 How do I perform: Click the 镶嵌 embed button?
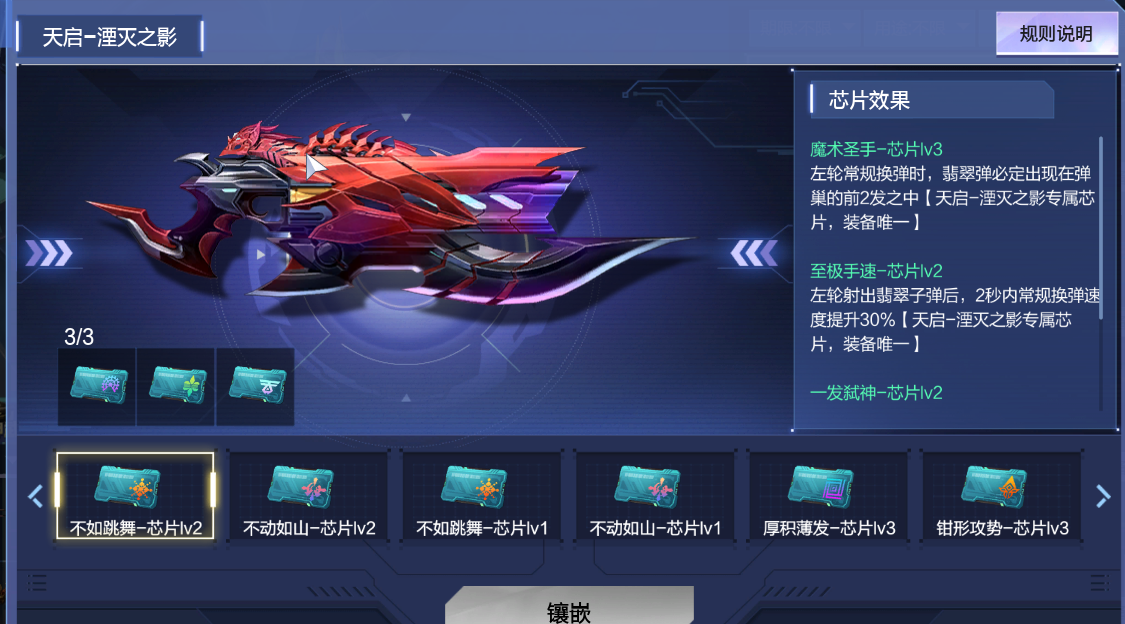(570, 607)
